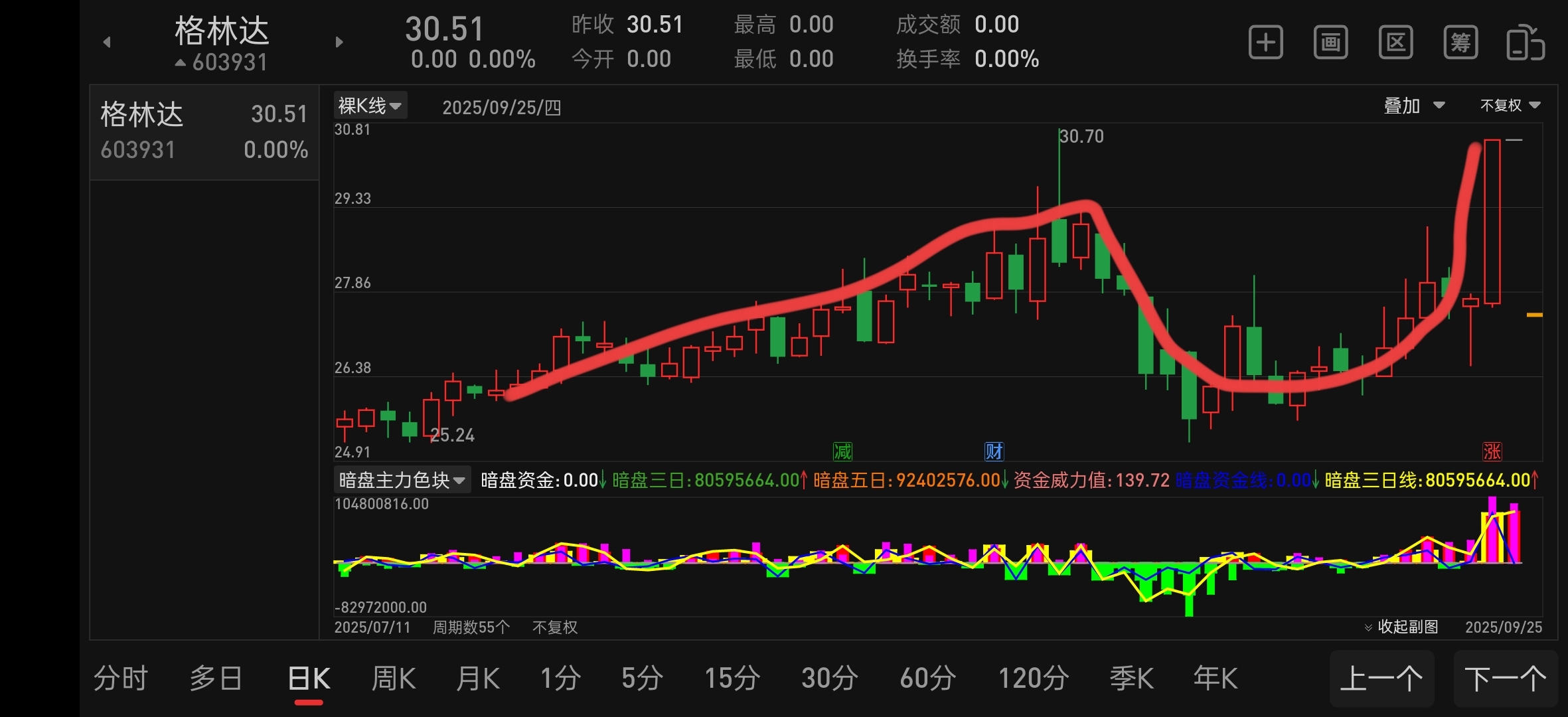Go to next stock with right arrow

[339, 42]
